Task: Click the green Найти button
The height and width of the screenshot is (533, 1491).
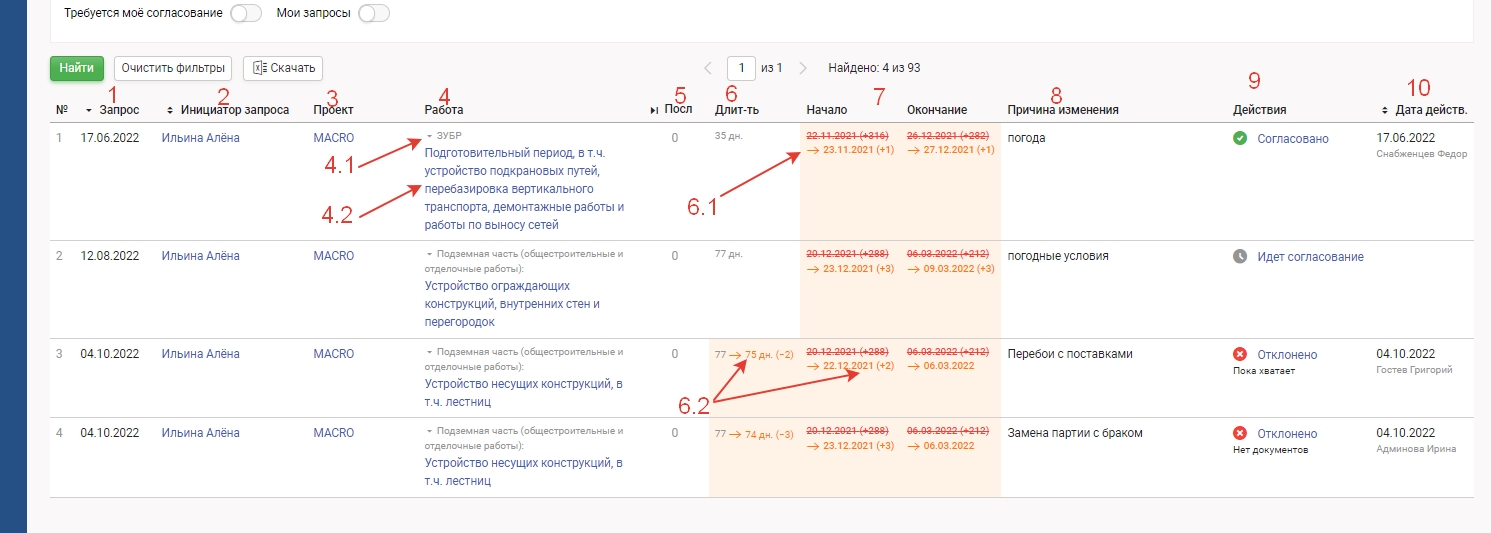Action: coord(77,68)
